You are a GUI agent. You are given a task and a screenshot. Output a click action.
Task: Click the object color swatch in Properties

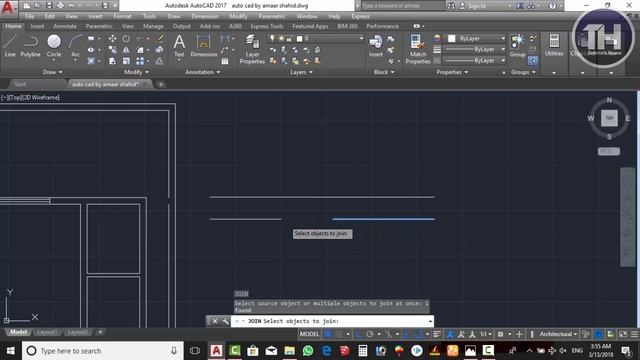pyautogui.click(x=451, y=38)
